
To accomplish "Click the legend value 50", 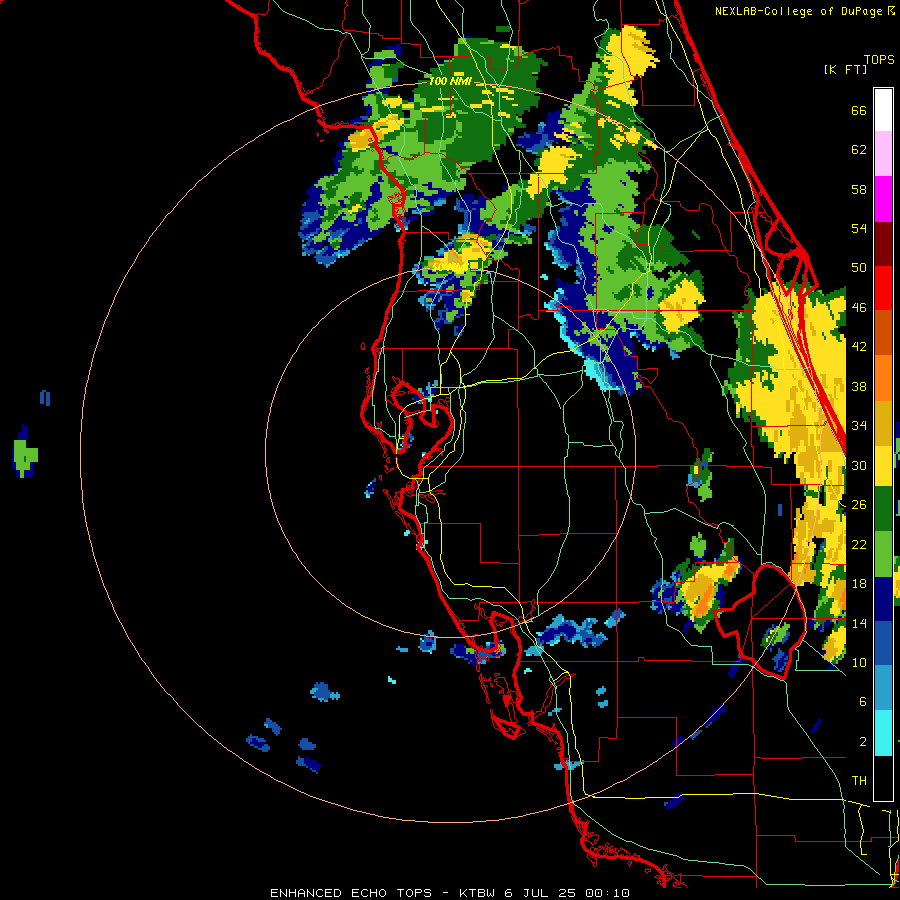I will [859, 268].
